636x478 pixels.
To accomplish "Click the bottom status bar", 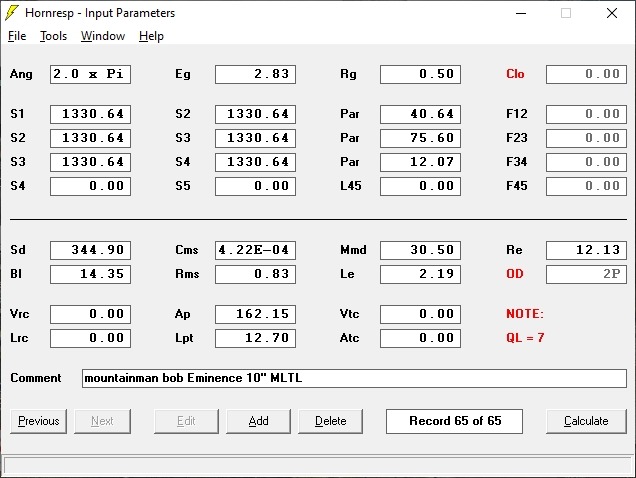I will coord(318,465).
